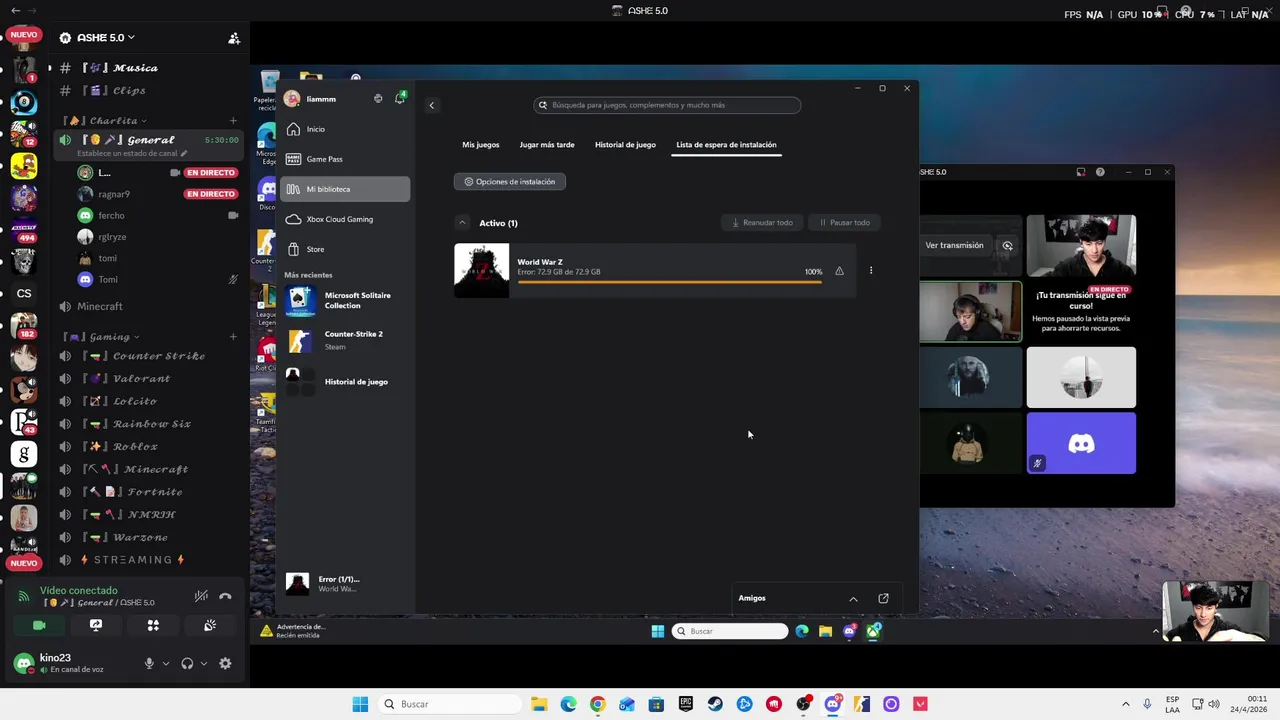Switch to Jugar más tarde tab

point(547,145)
